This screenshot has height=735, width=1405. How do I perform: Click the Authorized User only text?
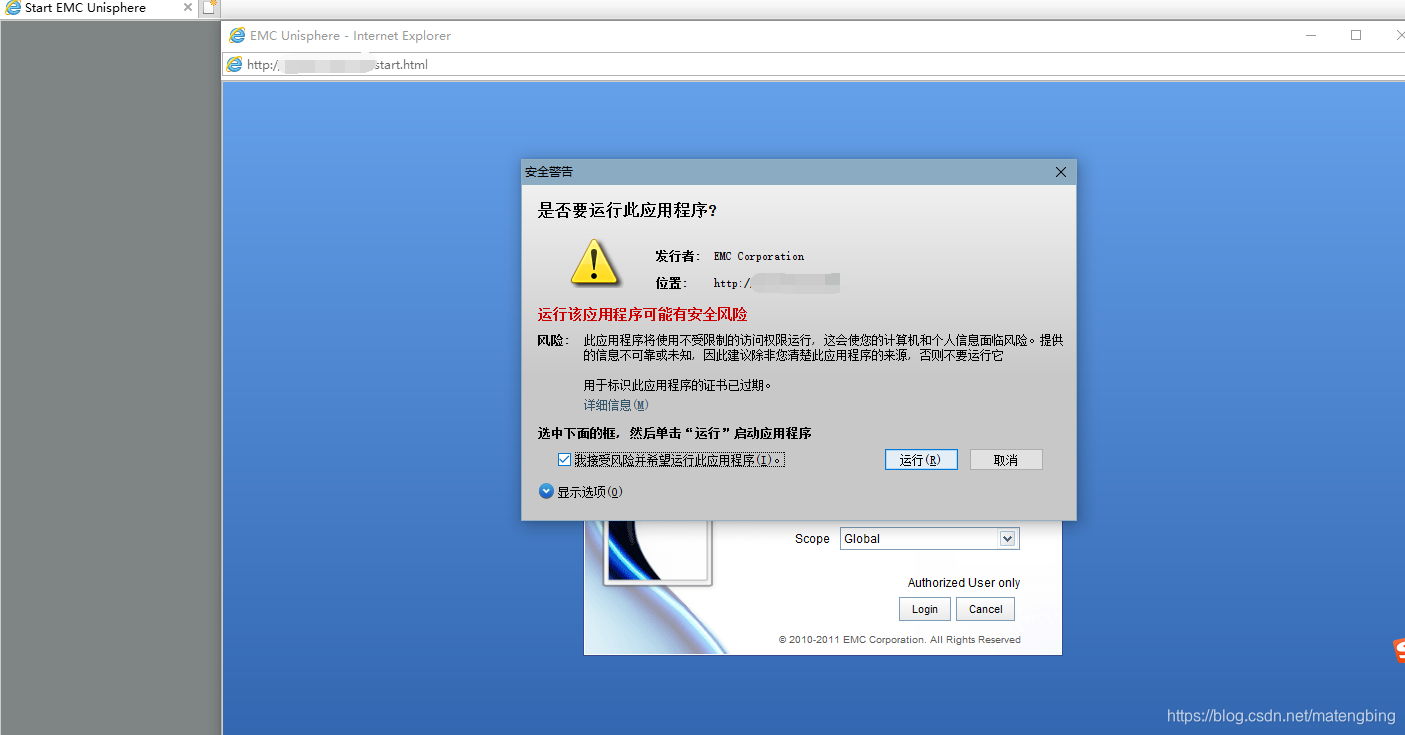click(964, 583)
